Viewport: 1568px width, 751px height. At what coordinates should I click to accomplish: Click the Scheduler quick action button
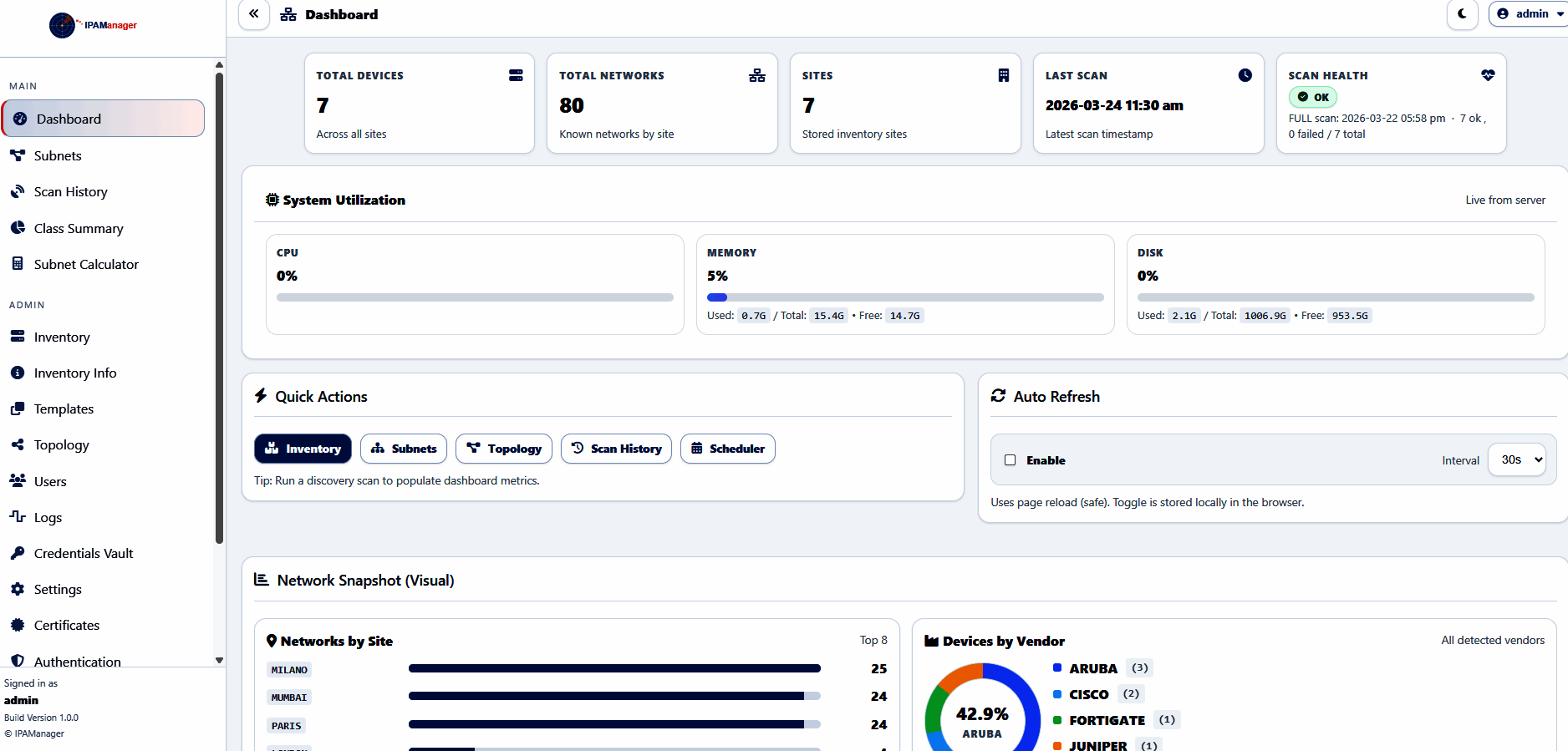coord(727,449)
